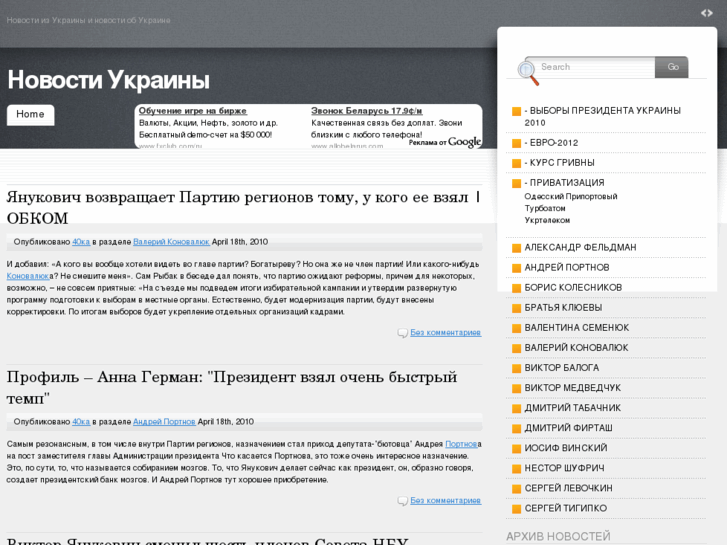The width and height of the screenshot is (727, 545).
Task: Open the ВИКТОР МЕДВЕДЧУК category
Action: (573, 388)
